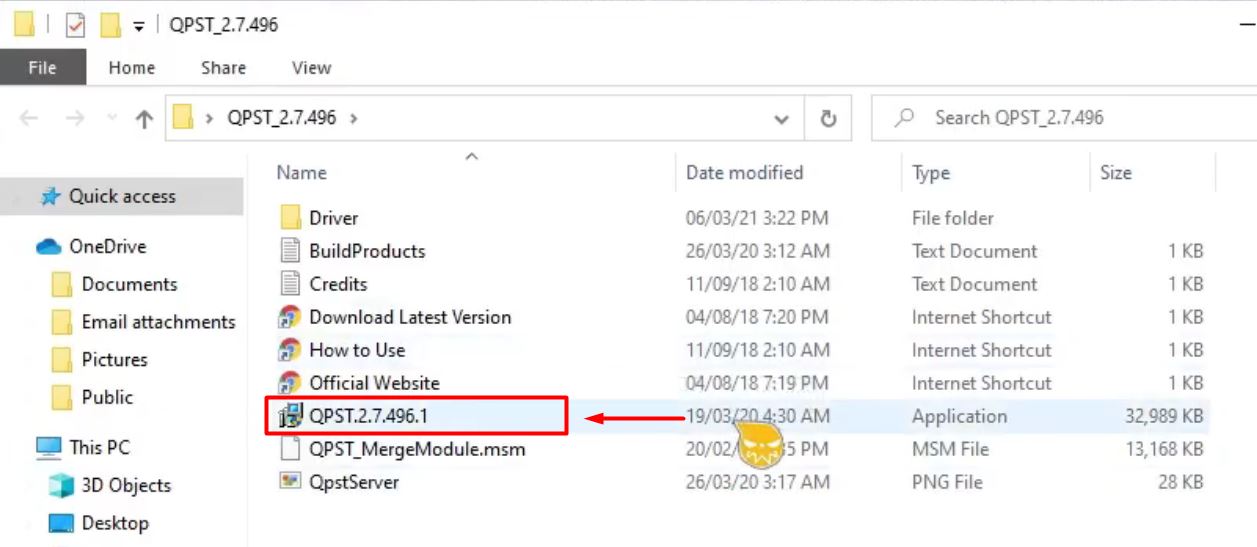Image resolution: width=1257 pixels, height=547 pixels.
Task: Click the date 26/03/20 3:17 AM
Action: (x=757, y=482)
